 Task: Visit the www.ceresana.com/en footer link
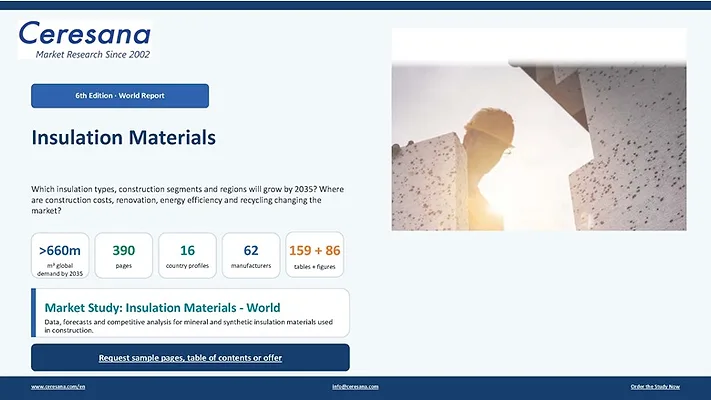tap(58, 387)
